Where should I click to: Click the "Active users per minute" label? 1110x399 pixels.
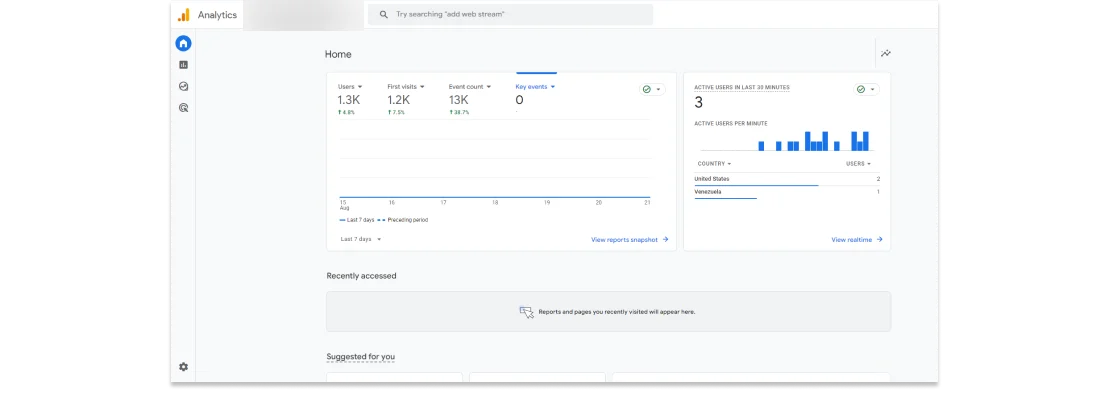731,124
